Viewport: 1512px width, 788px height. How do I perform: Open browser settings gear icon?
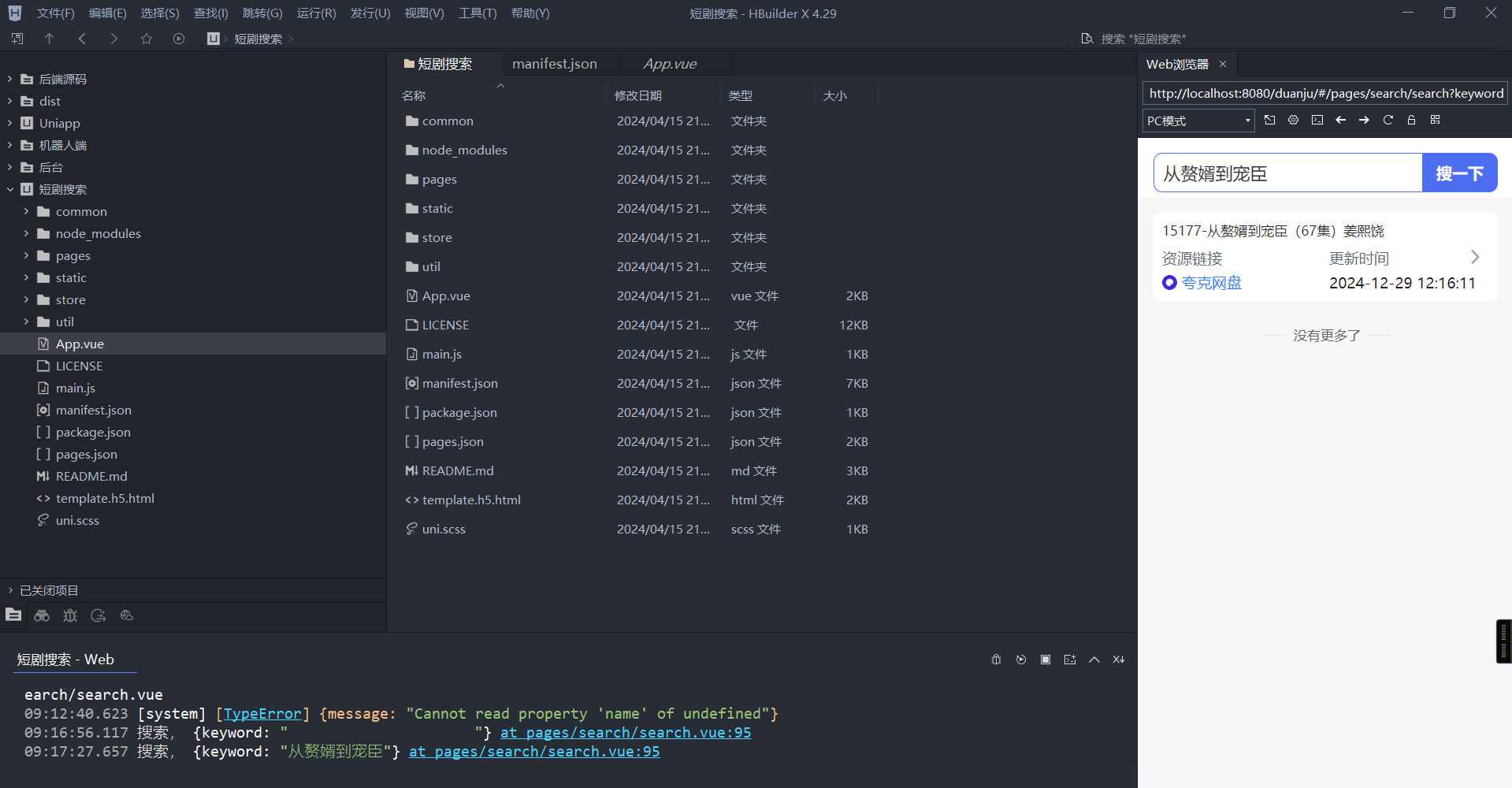(x=1293, y=120)
